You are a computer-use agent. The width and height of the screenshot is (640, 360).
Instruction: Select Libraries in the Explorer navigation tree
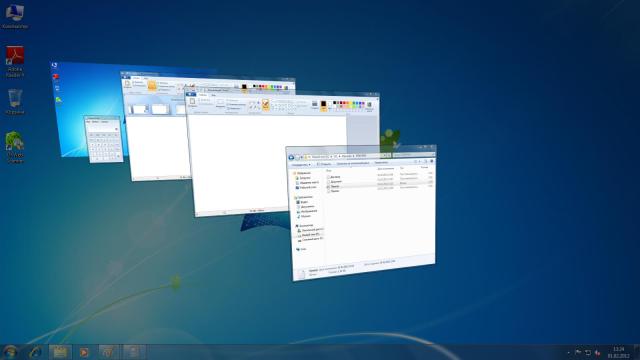(x=304, y=197)
